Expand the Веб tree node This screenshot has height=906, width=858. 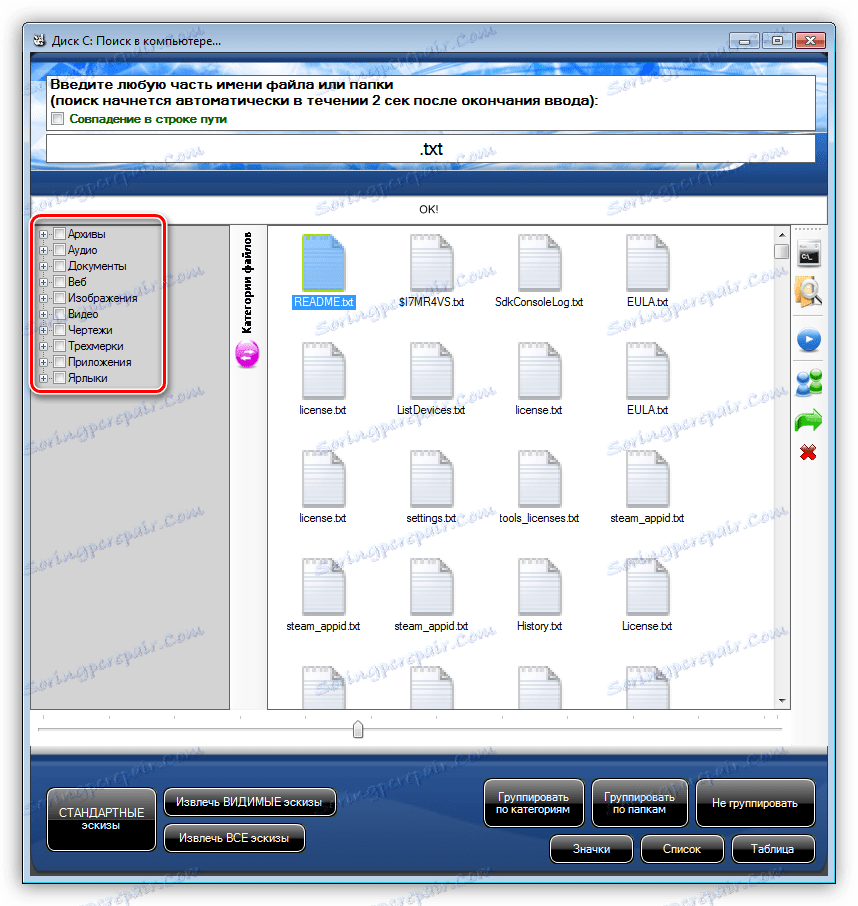coord(43,283)
